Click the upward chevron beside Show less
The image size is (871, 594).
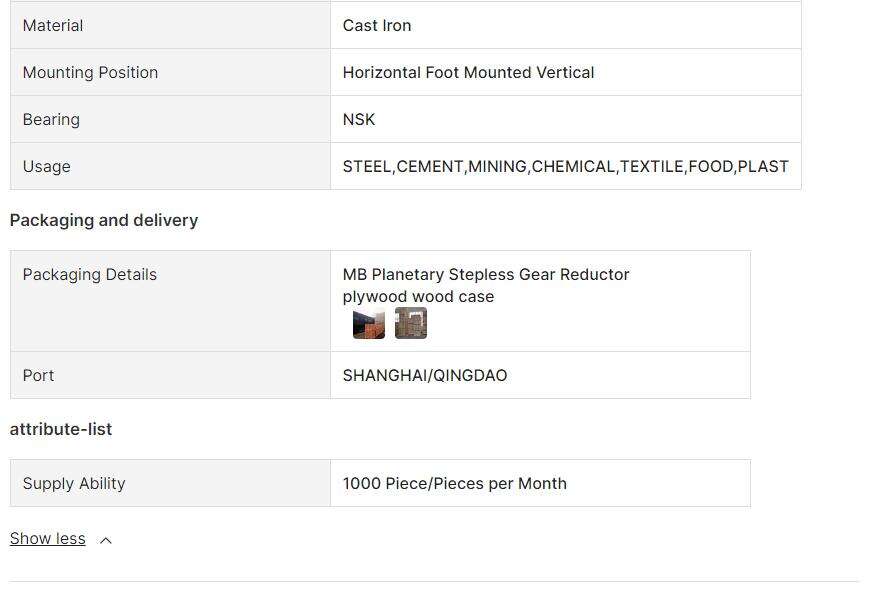pos(106,540)
